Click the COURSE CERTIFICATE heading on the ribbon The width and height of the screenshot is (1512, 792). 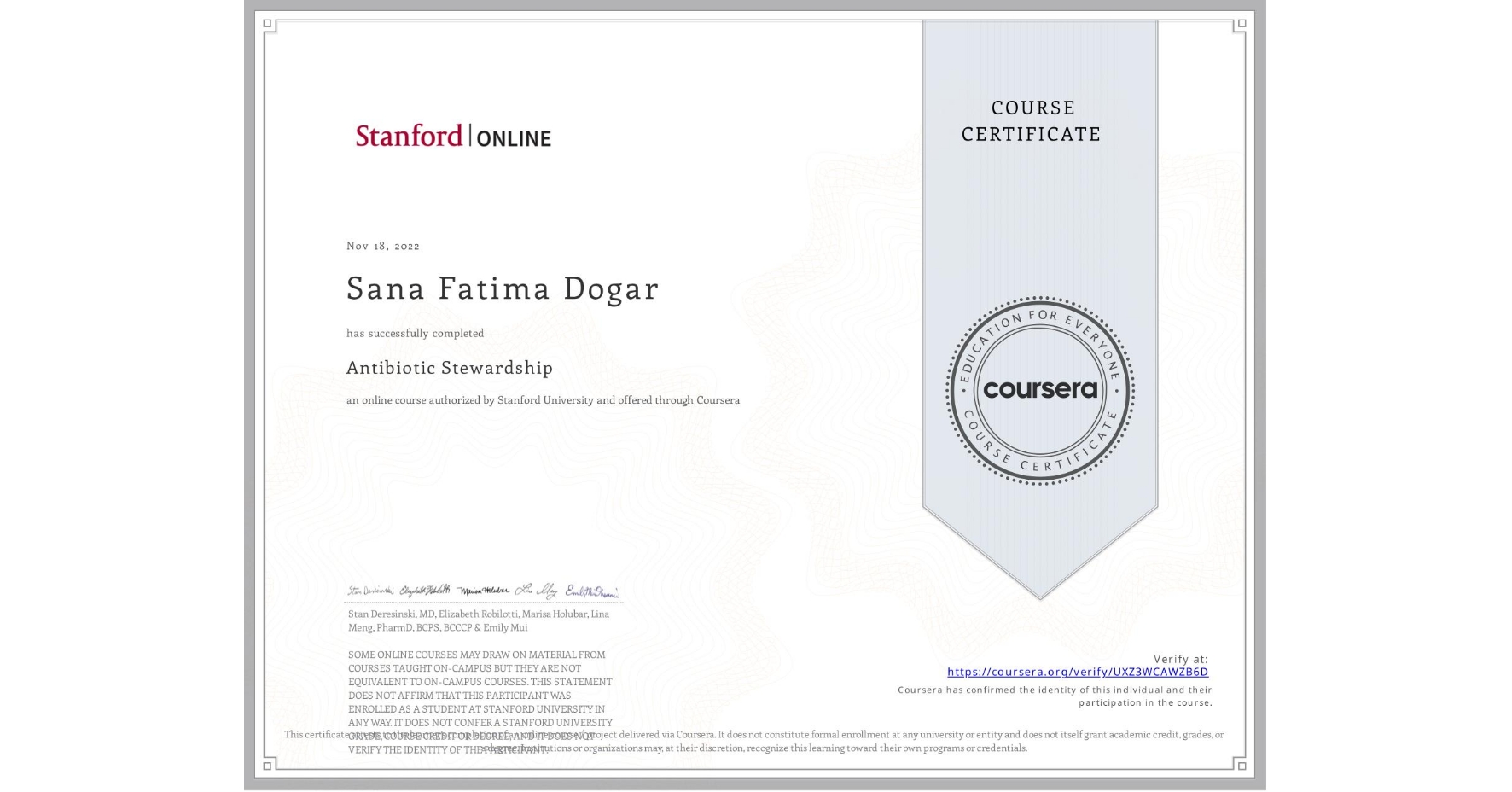coord(1032,120)
